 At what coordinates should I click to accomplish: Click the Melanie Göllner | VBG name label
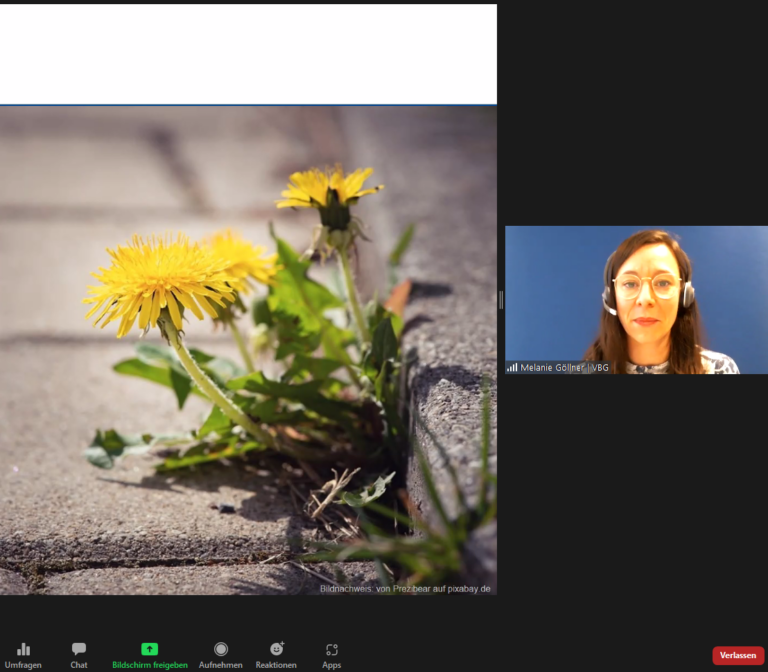[x=564, y=367]
